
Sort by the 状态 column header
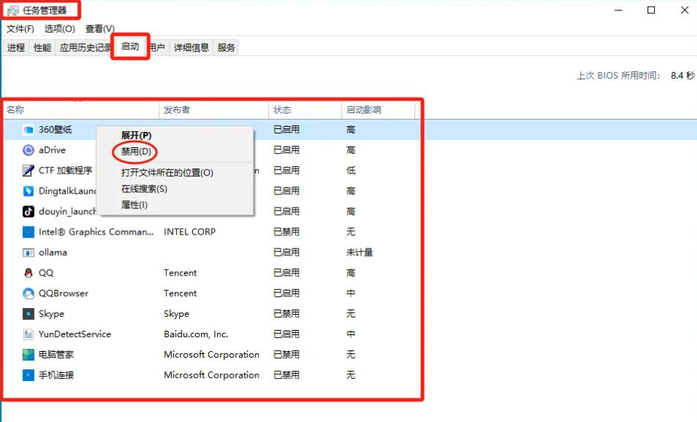coord(305,110)
